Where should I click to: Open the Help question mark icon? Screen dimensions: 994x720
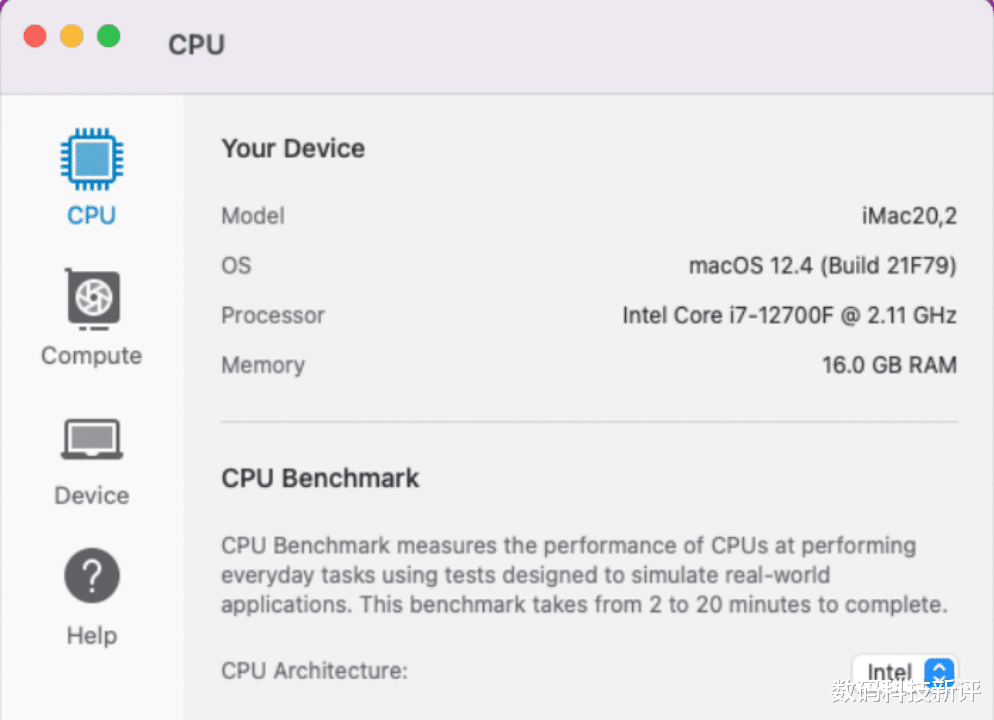pyautogui.click(x=92, y=576)
